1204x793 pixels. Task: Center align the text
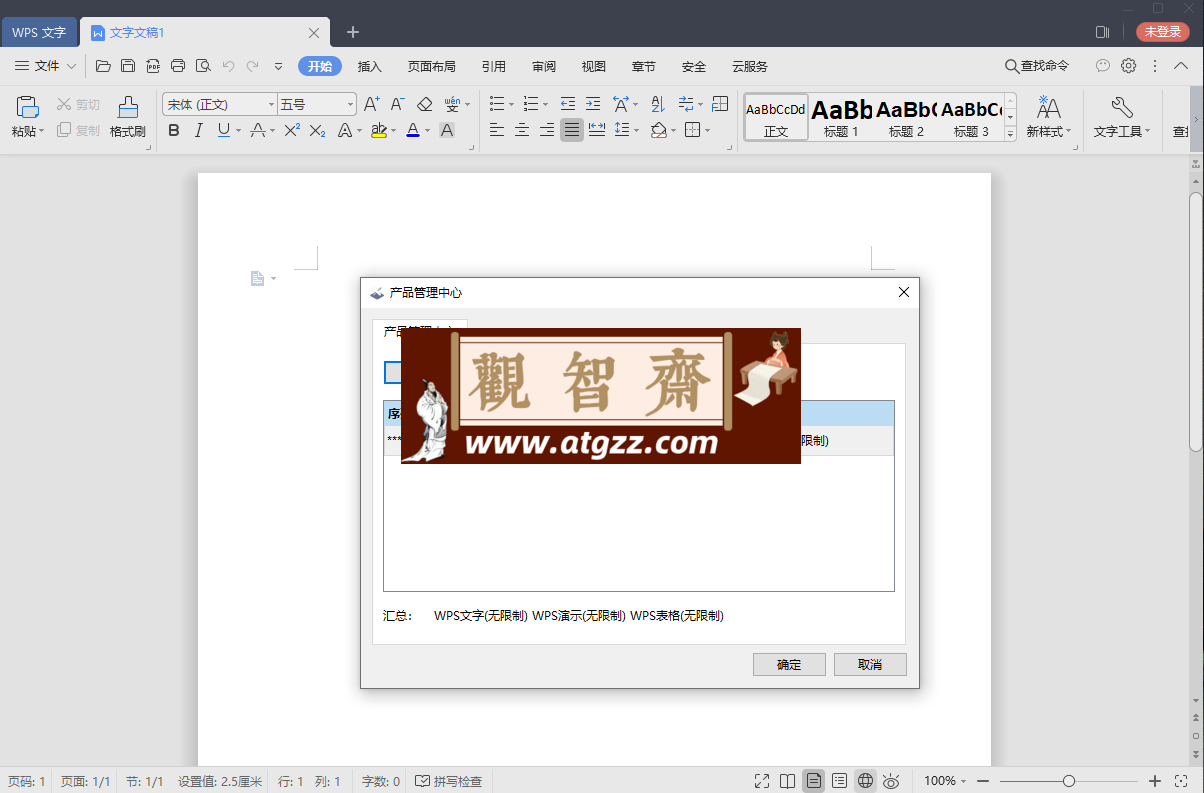[522, 130]
